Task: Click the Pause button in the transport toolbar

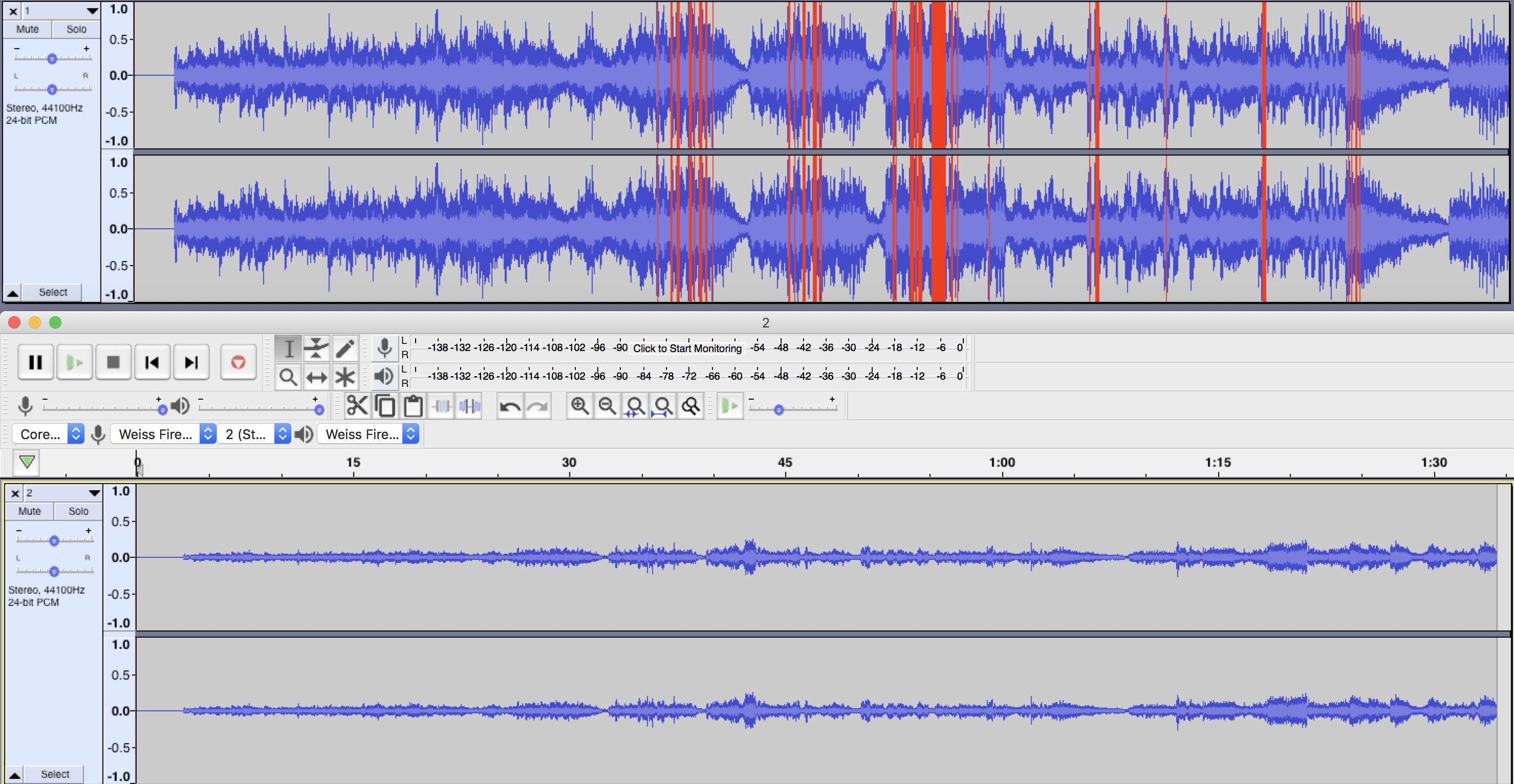Action: [36, 362]
